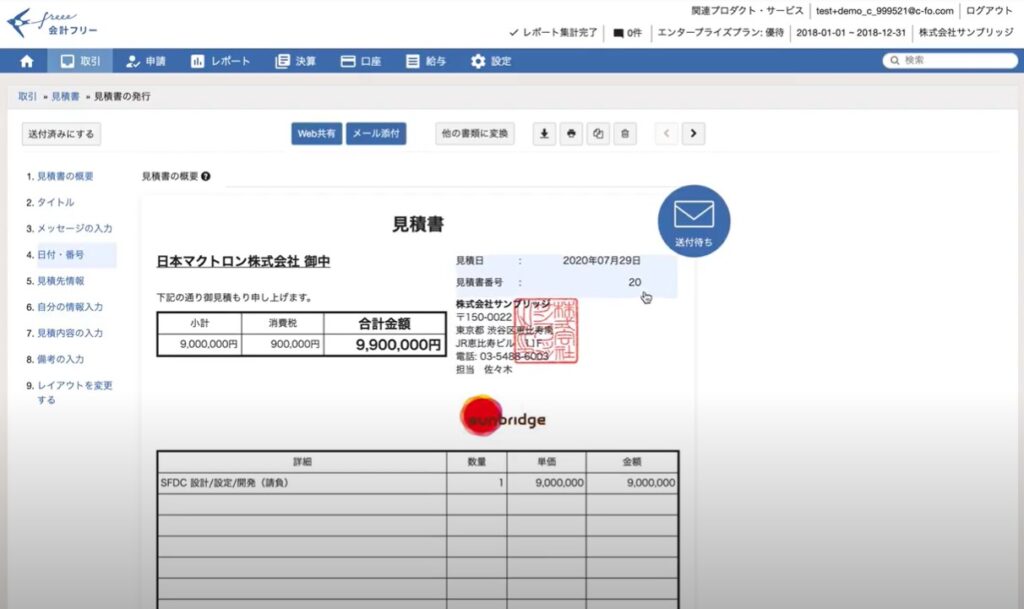Click the download estimate icon
This screenshot has width=1024, height=609.
tap(543, 134)
